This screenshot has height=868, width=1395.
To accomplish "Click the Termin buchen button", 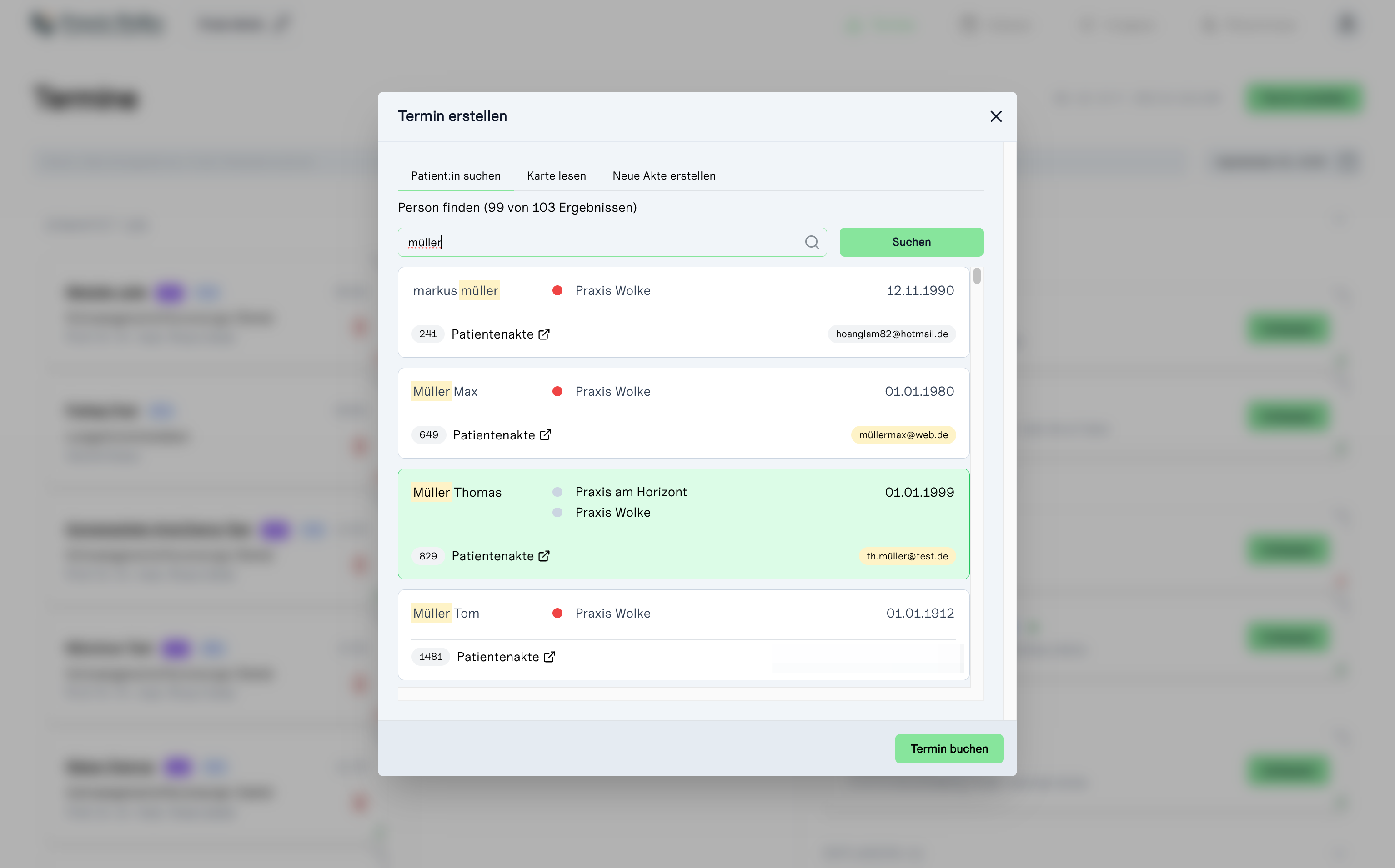I will 949,748.
